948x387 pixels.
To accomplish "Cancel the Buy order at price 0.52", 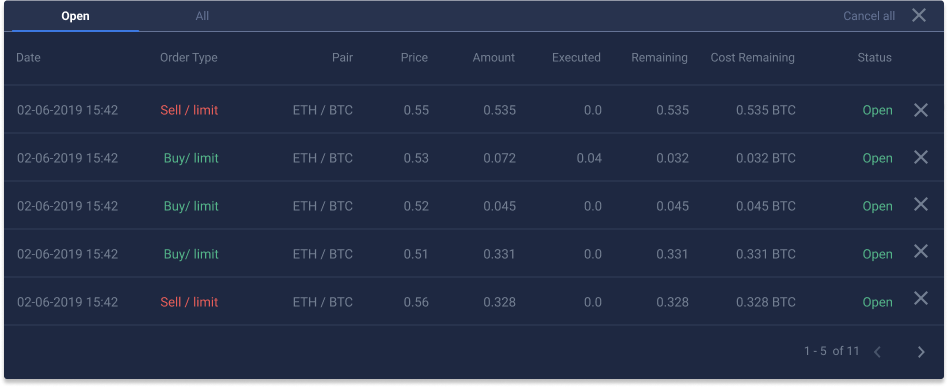I will pos(920,204).
